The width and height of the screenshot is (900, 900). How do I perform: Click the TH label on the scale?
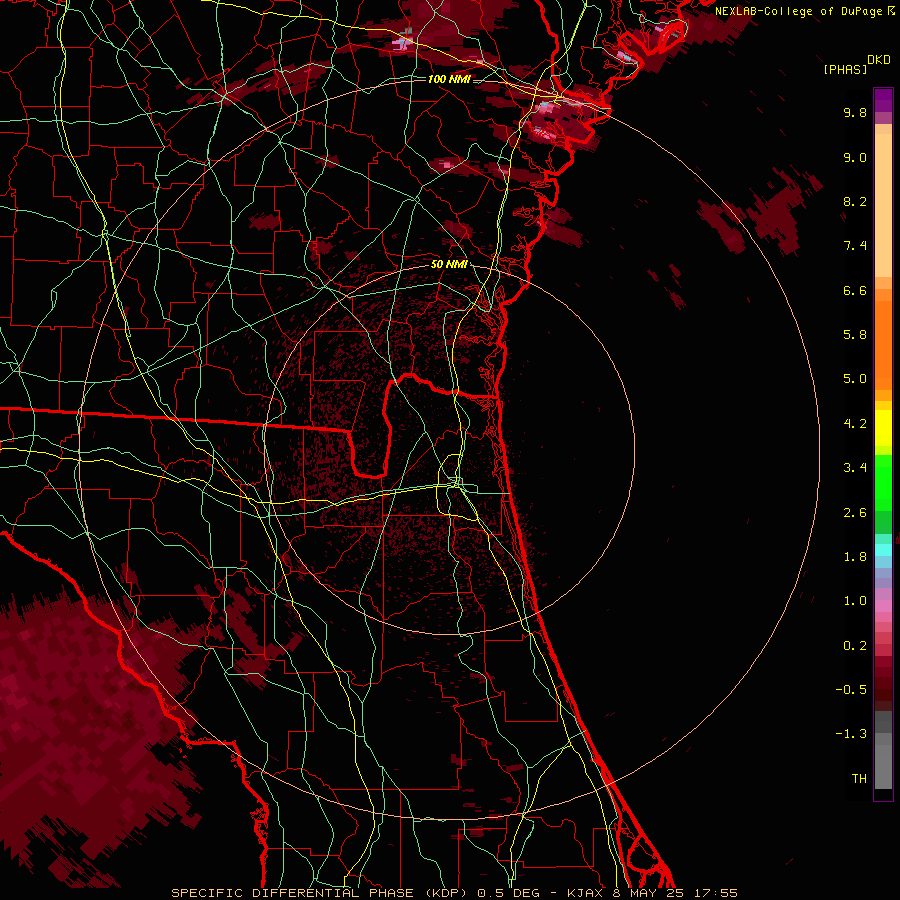[859, 779]
